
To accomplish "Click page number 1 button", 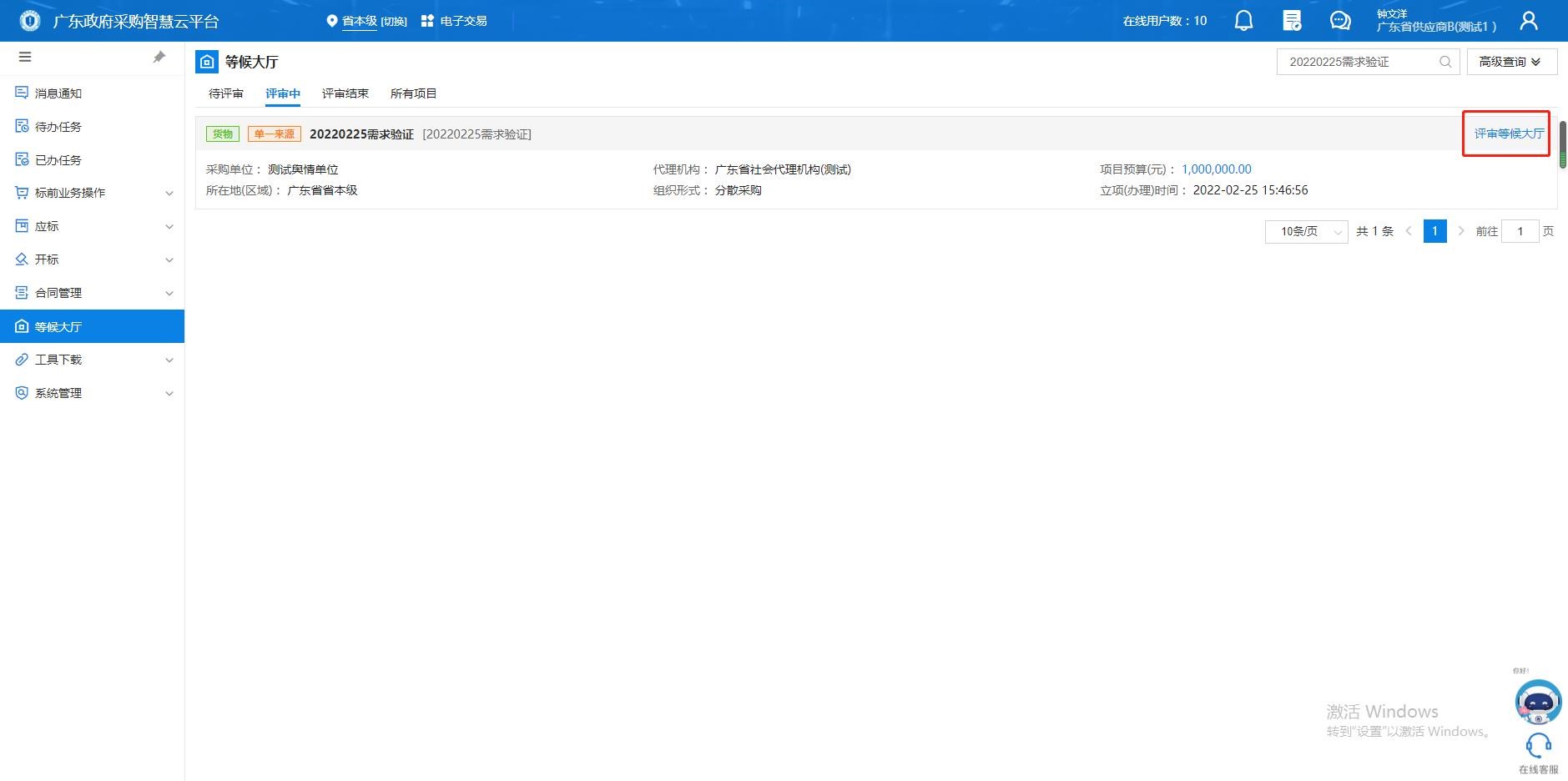I will click(1434, 231).
